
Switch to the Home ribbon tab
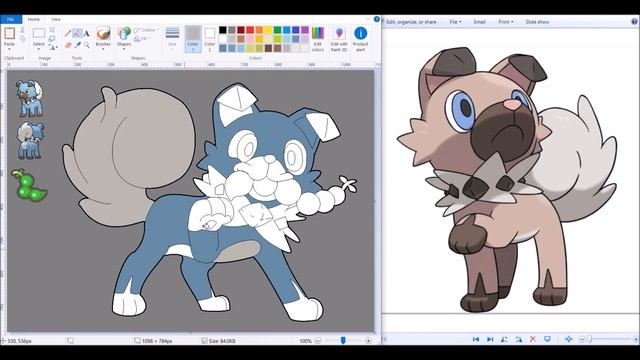point(34,19)
